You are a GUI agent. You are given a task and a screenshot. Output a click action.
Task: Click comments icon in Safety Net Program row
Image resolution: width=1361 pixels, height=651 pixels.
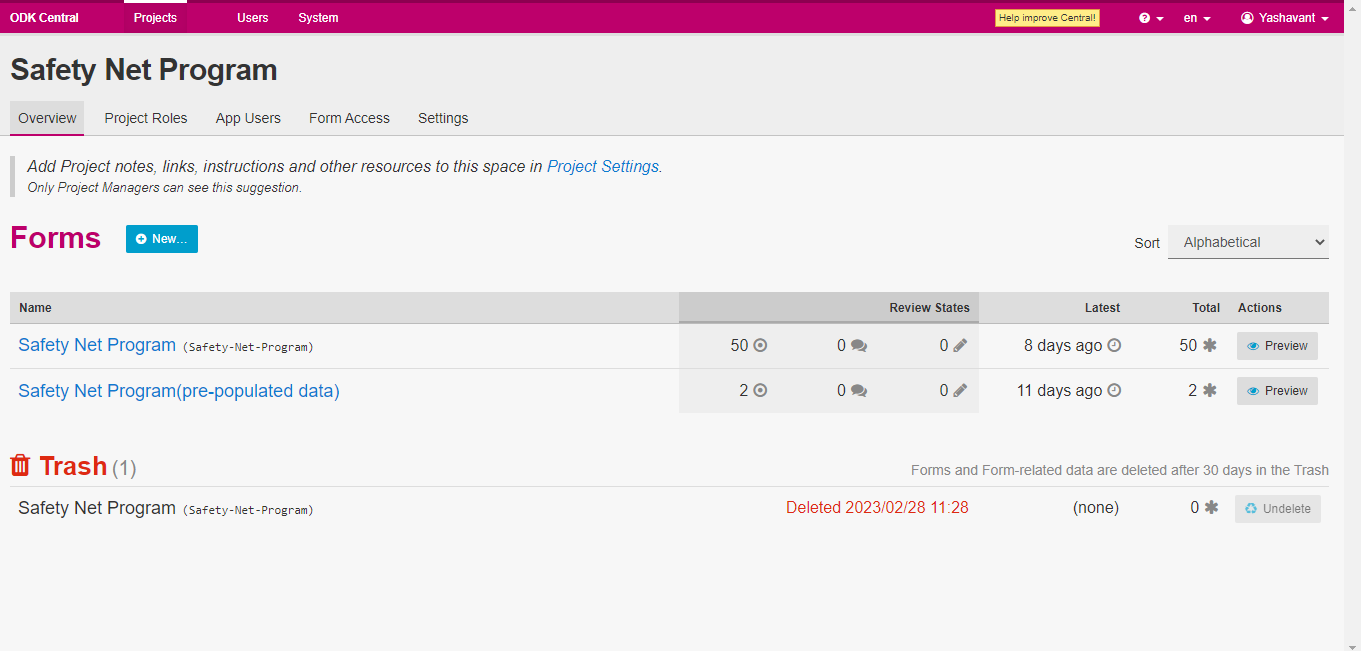[858, 346]
